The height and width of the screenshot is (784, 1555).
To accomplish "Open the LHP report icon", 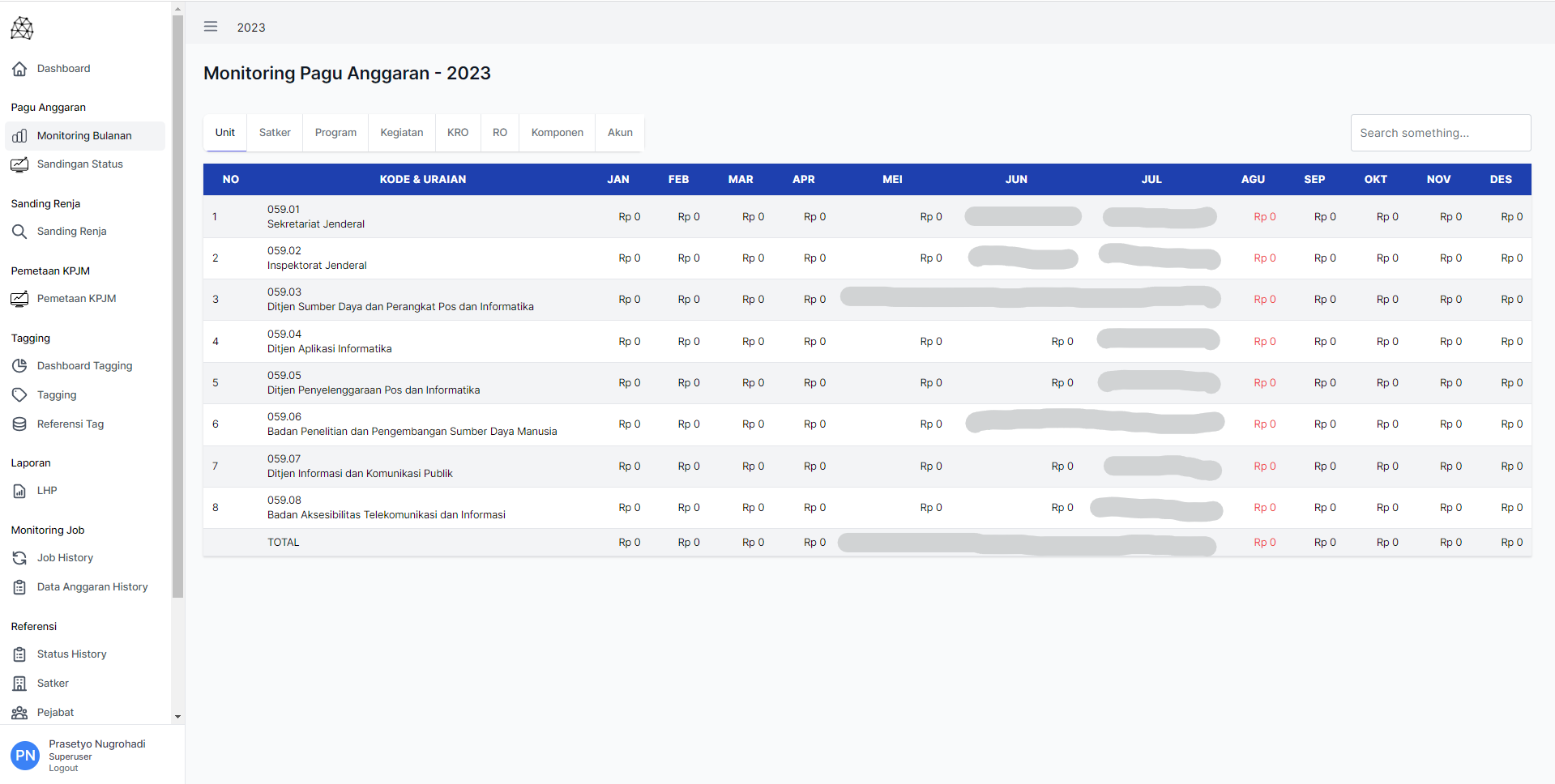I will click(19, 491).
